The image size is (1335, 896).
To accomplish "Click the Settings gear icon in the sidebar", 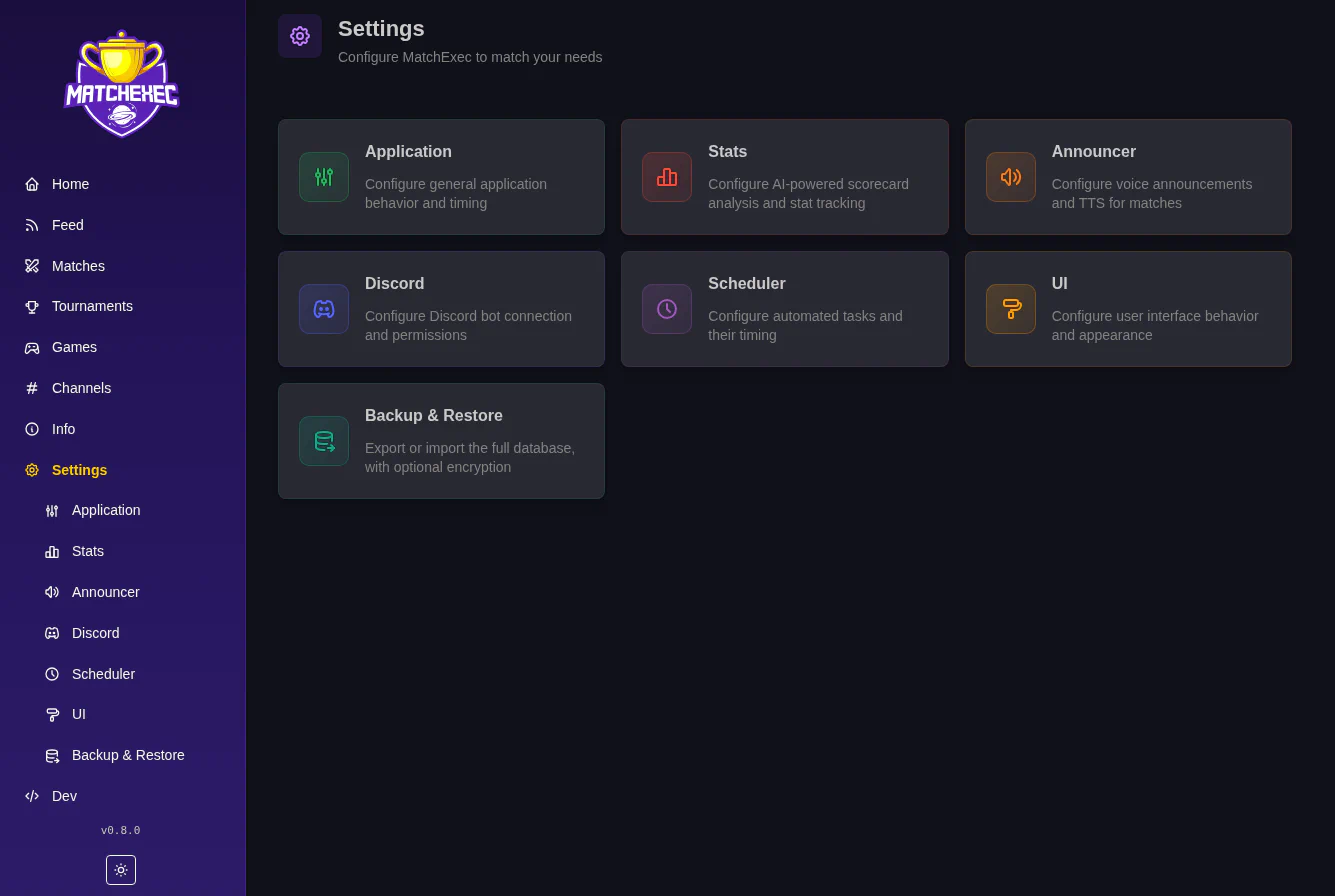I will [32, 470].
